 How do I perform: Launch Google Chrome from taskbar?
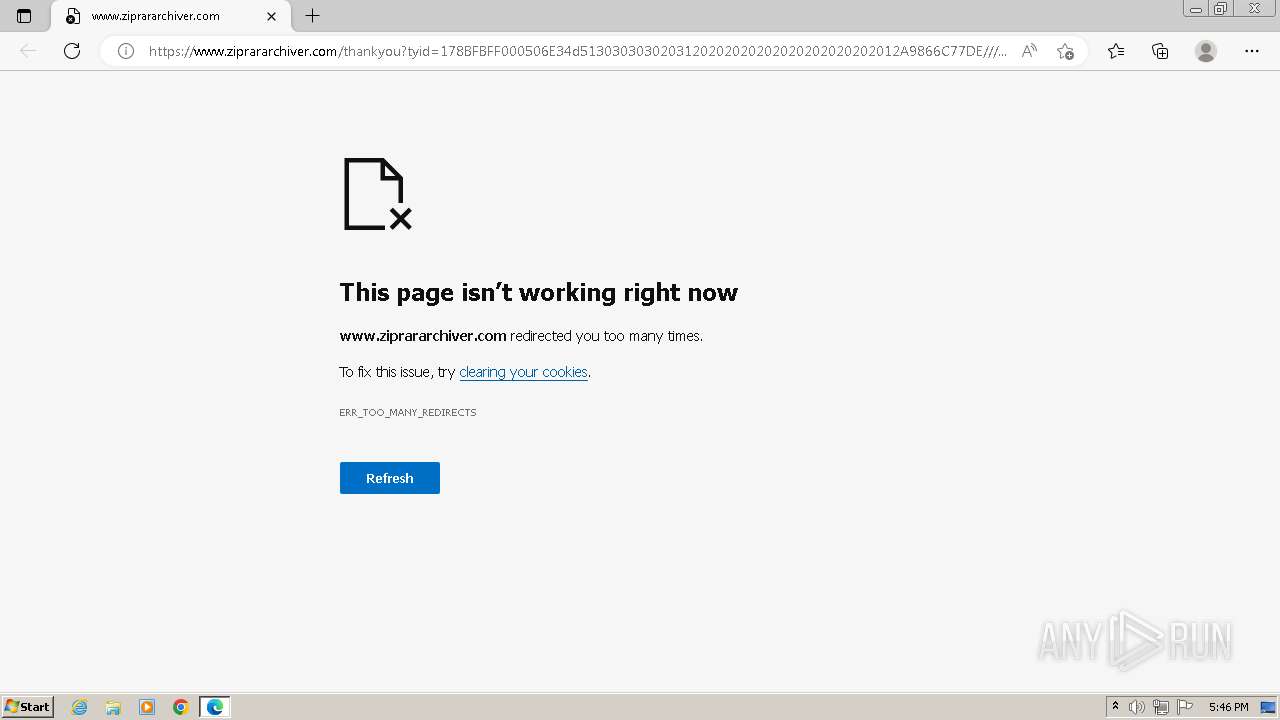(181, 707)
